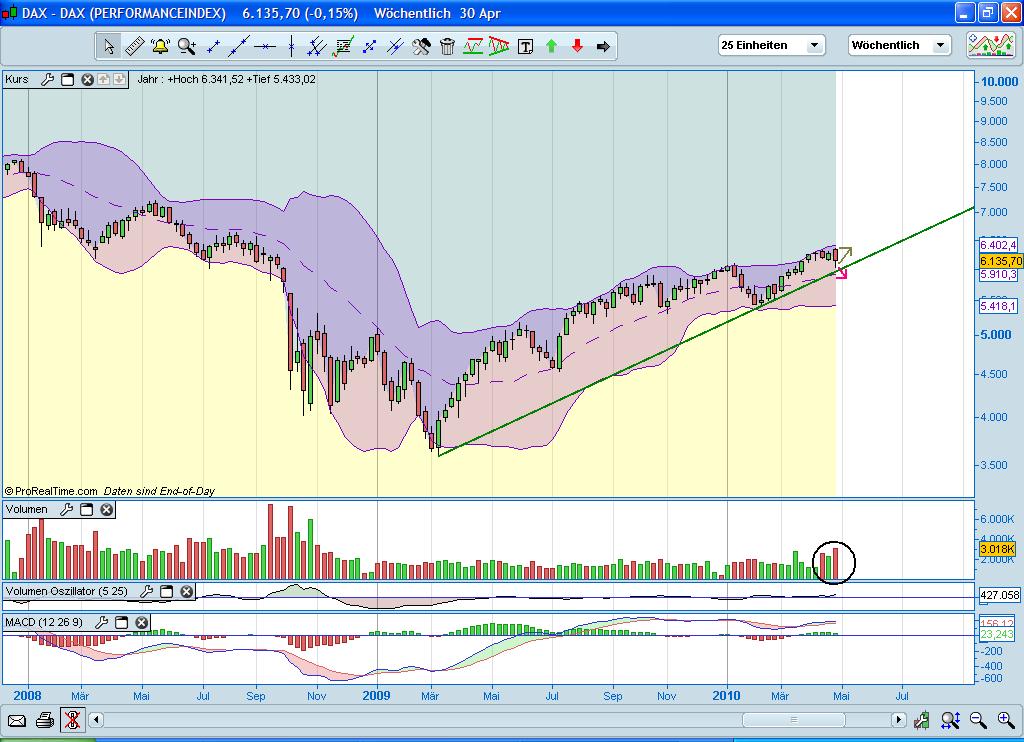This screenshot has width=1024, height=742.
Task: Open settings for MACD (12 26 9)
Action: pyautogui.click(x=102, y=621)
